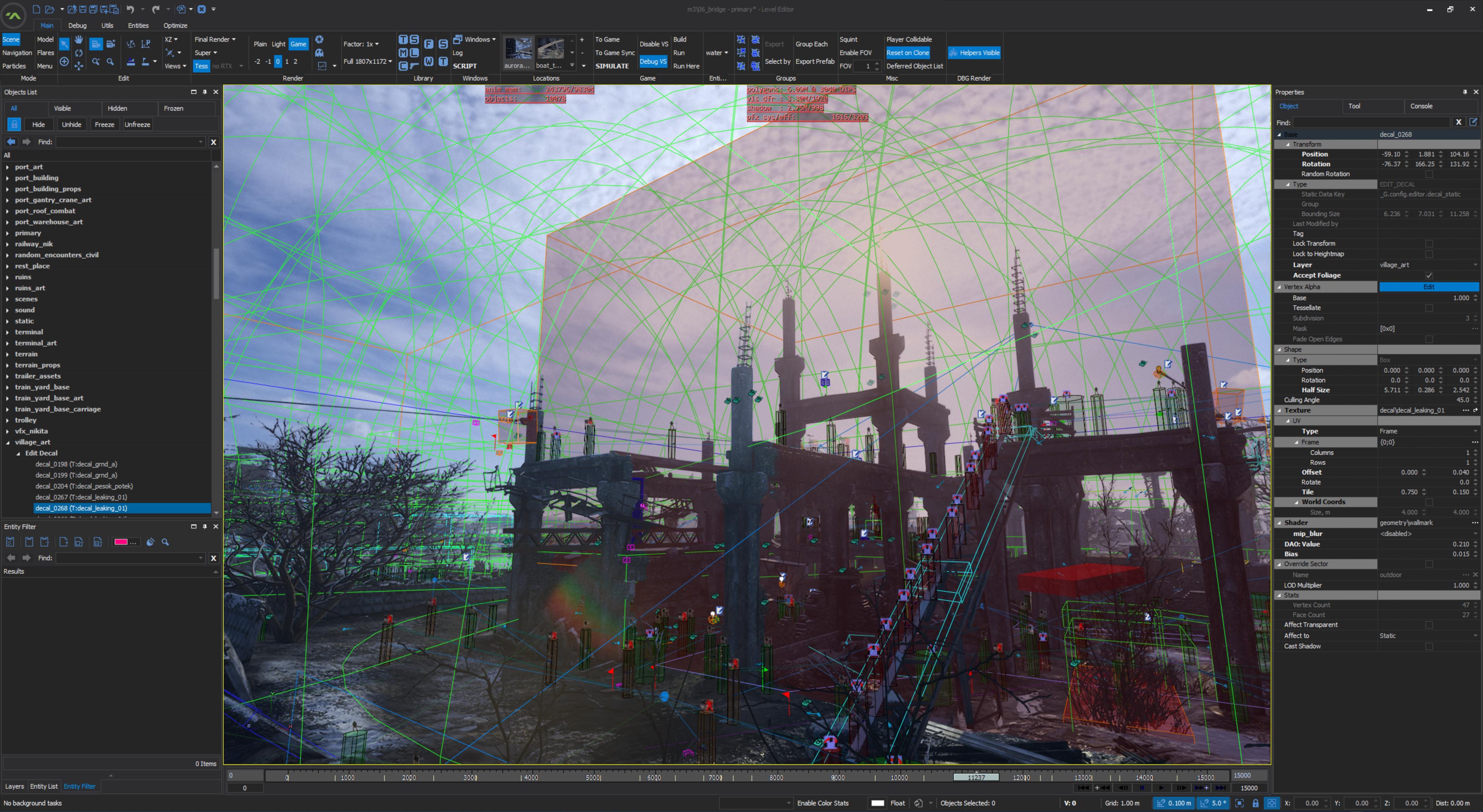Expand the village_art tree node
The image size is (1483, 812).
pos(8,442)
